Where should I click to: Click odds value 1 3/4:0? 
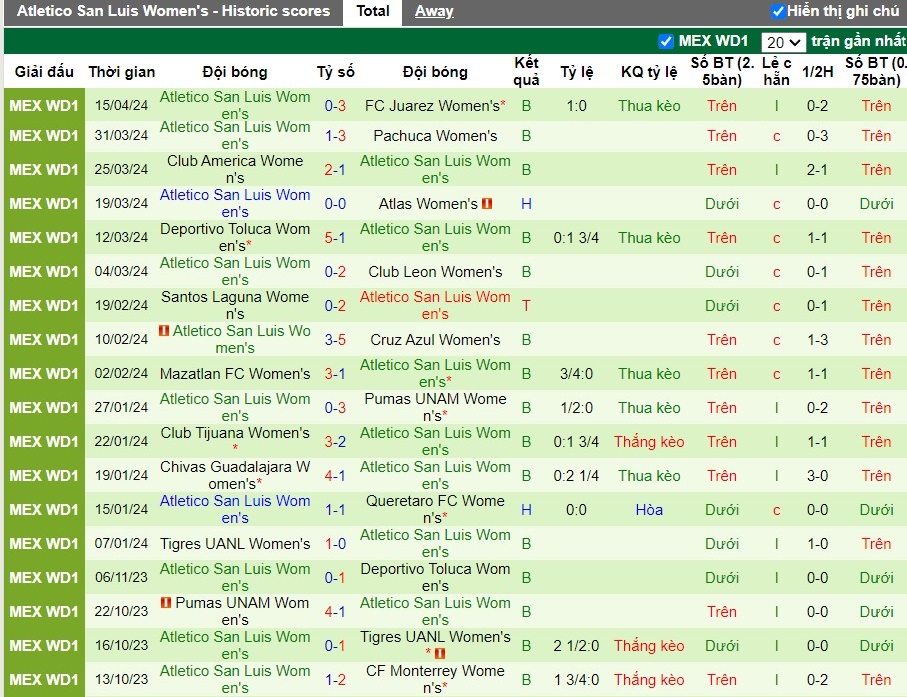576,680
